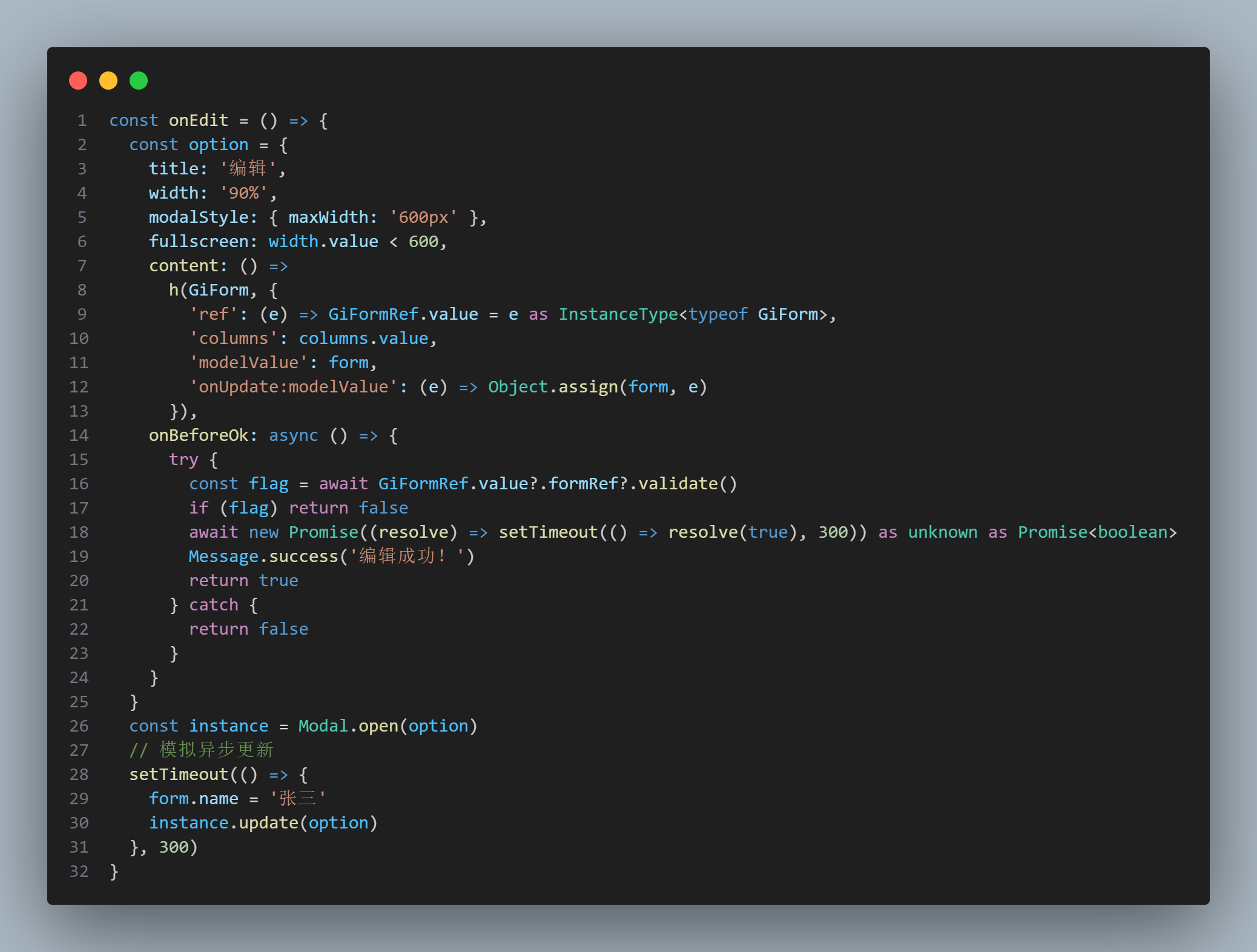The width and height of the screenshot is (1257, 952).
Task: Click line number 32
Action: [79, 871]
